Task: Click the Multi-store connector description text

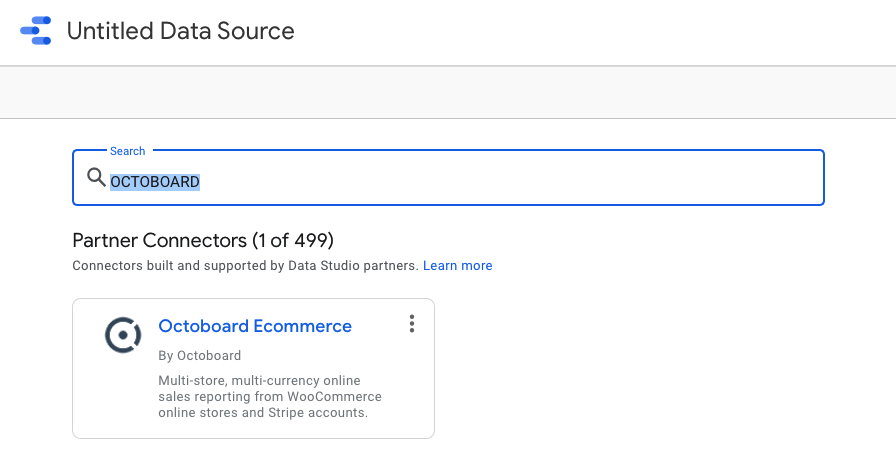Action: pyautogui.click(x=270, y=397)
